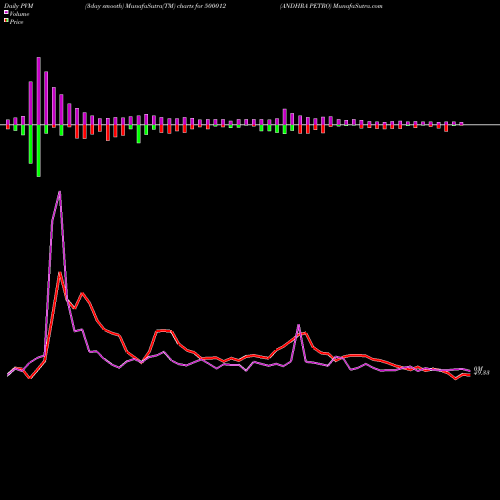
Task: Click the magenta Volume legend swatch
Action: 6,12
